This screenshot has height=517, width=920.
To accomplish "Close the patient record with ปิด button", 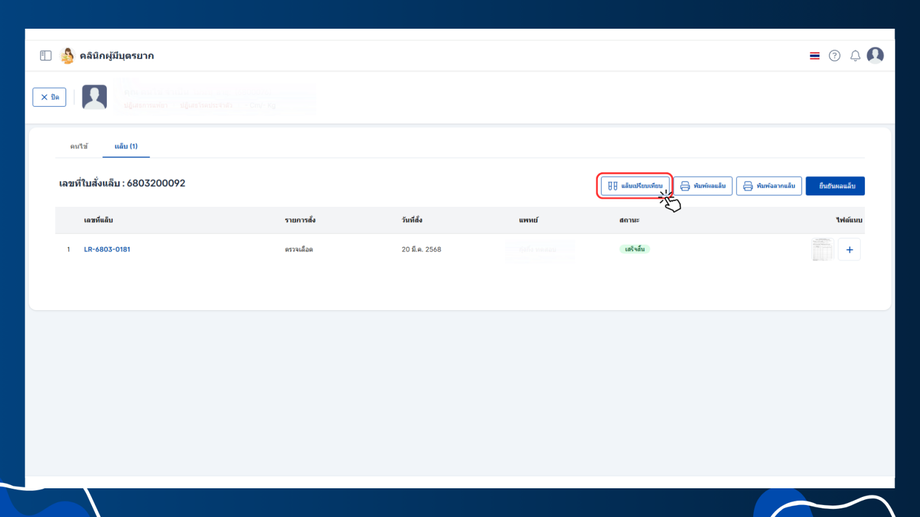I will tap(49, 97).
